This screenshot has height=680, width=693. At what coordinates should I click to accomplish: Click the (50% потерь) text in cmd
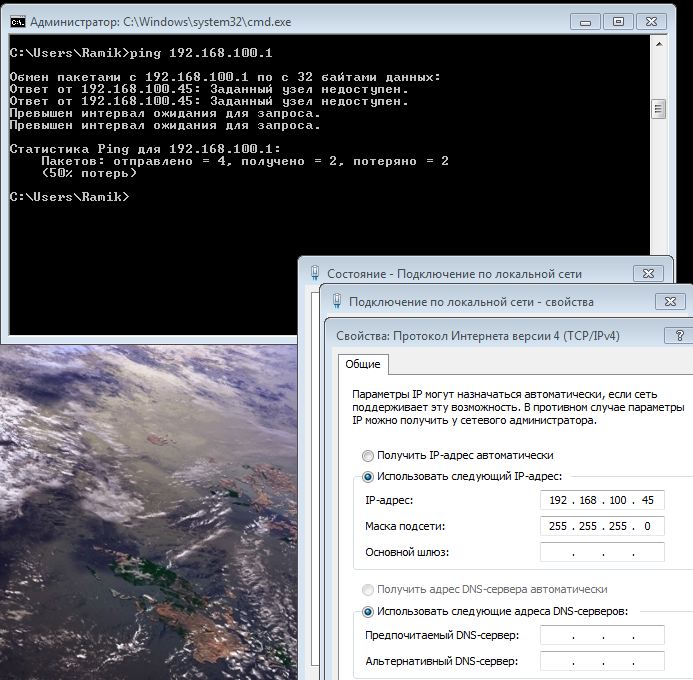[x=89, y=173]
